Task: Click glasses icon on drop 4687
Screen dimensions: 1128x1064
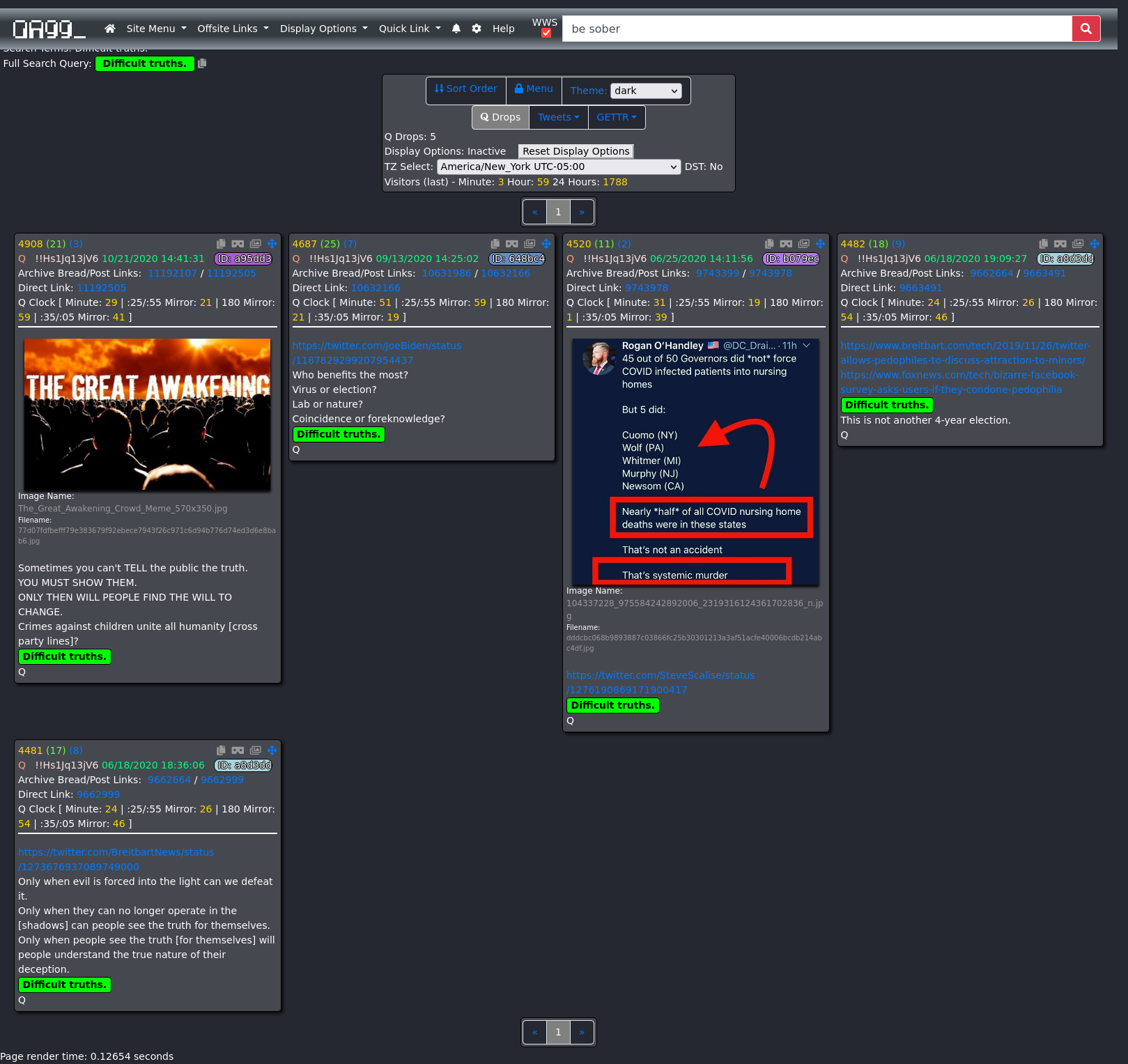Action: (512, 244)
